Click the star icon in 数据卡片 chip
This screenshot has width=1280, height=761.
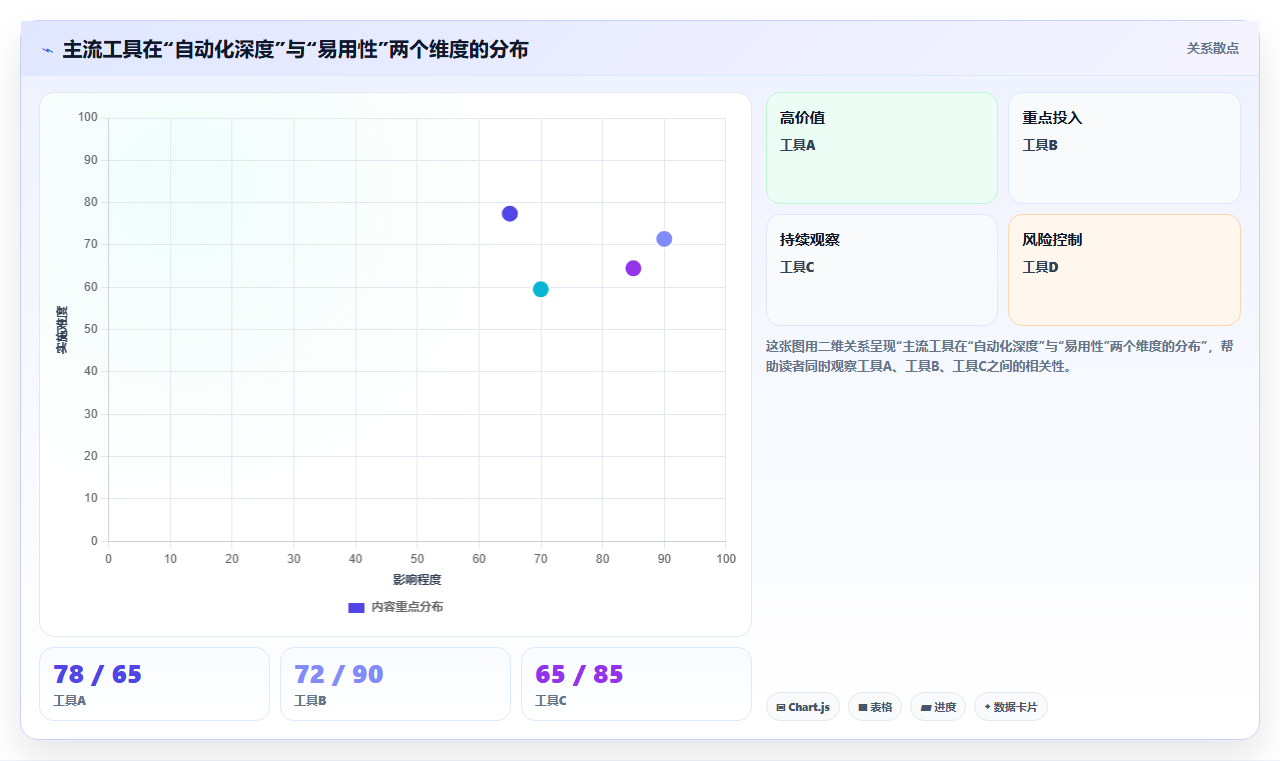pyautogui.click(x=987, y=707)
